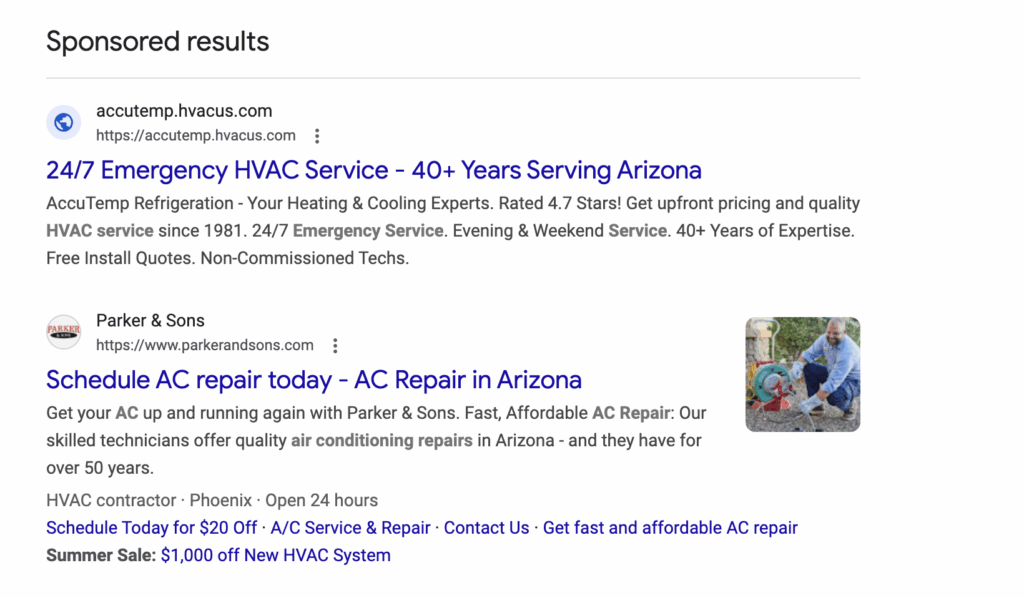Click the technician photo thumbnail in the Parker & Sons ad

point(802,374)
